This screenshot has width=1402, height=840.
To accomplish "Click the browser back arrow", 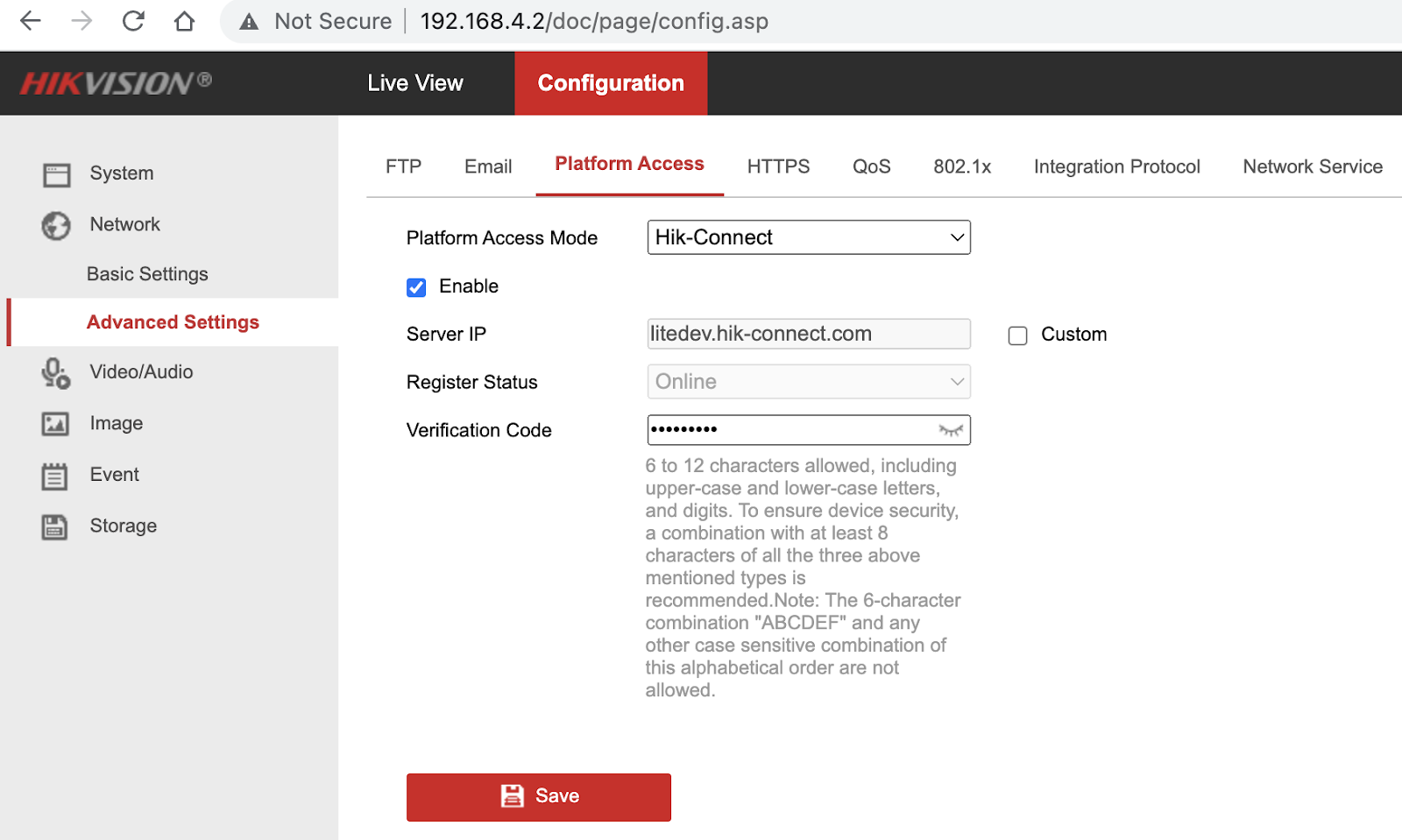I will [x=31, y=21].
